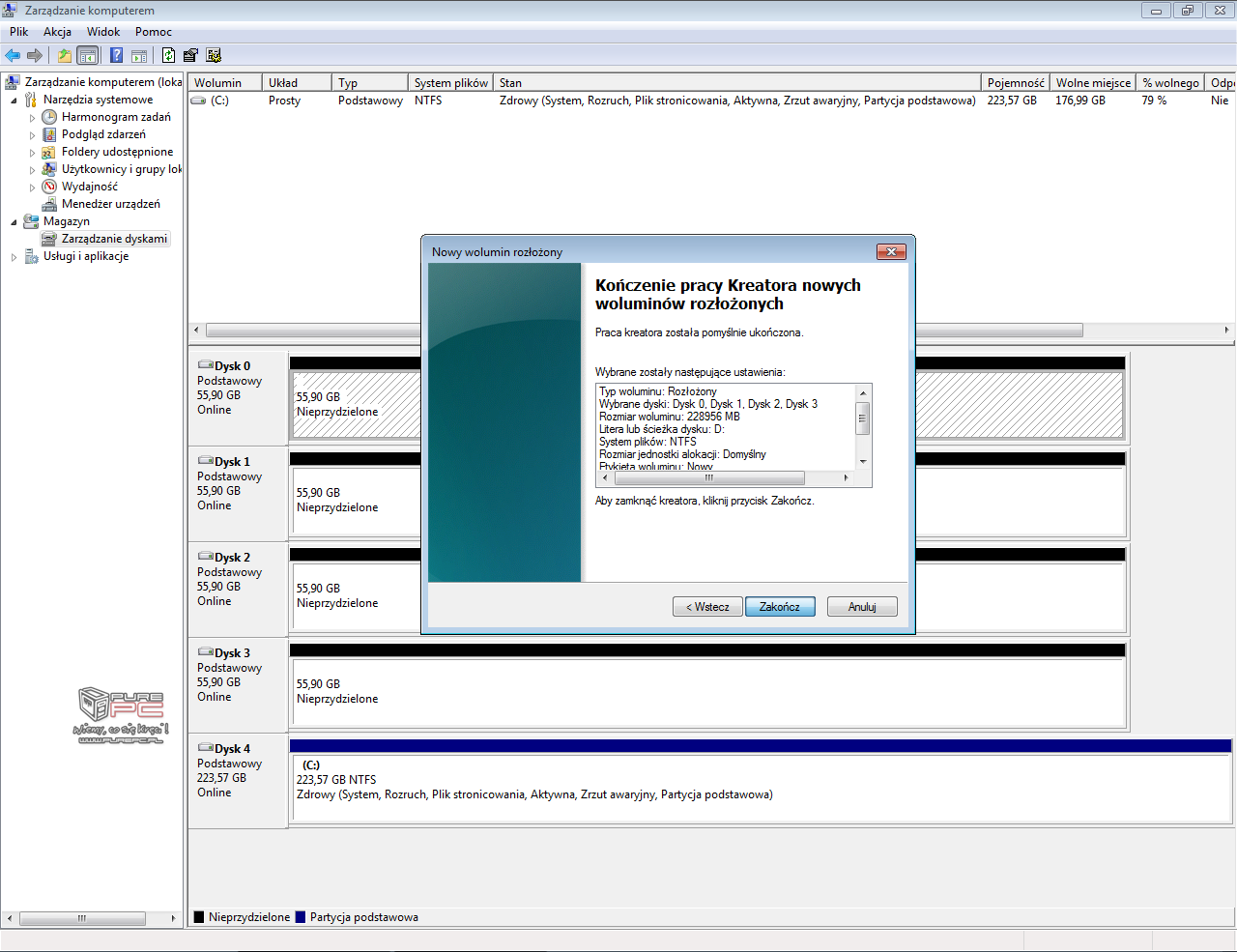The height and width of the screenshot is (952, 1237).
Task: Open the Help question mark icon
Action: pyautogui.click(x=116, y=55)
